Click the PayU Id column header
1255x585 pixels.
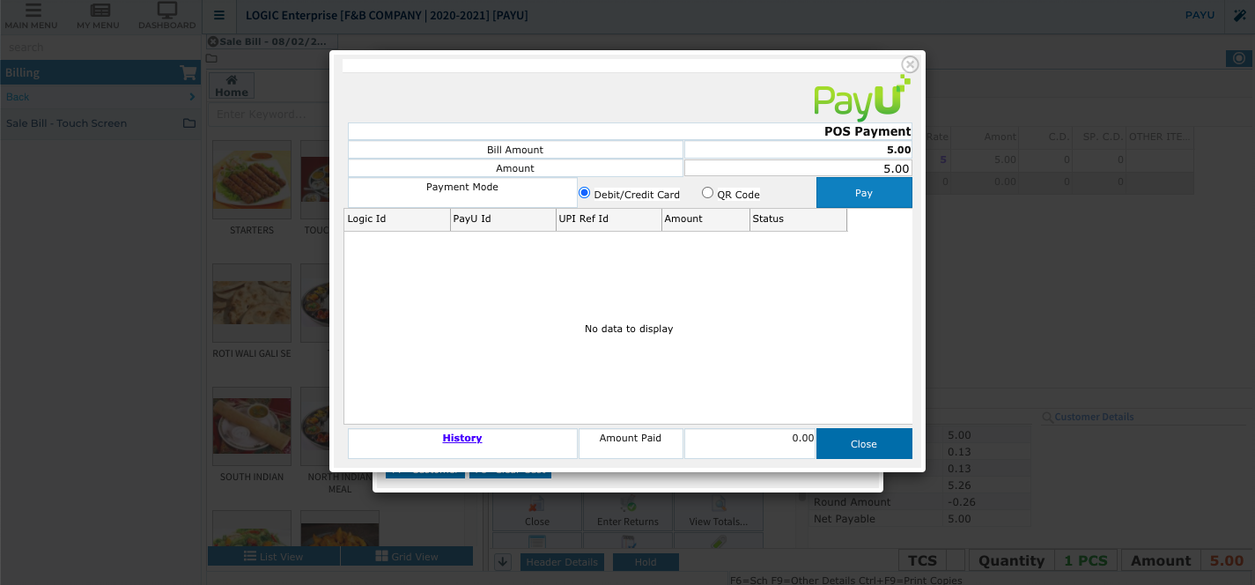(503, 219)
